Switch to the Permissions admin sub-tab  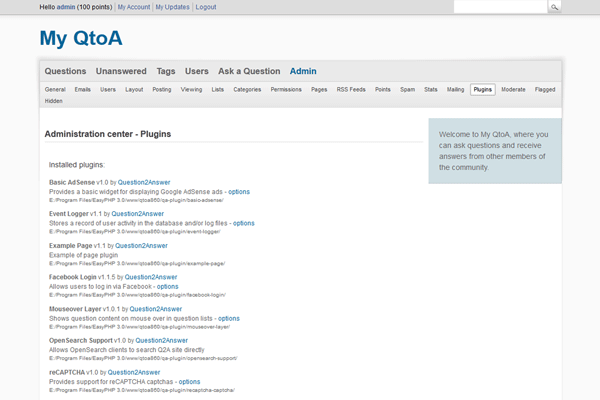[x=286, y=90]
